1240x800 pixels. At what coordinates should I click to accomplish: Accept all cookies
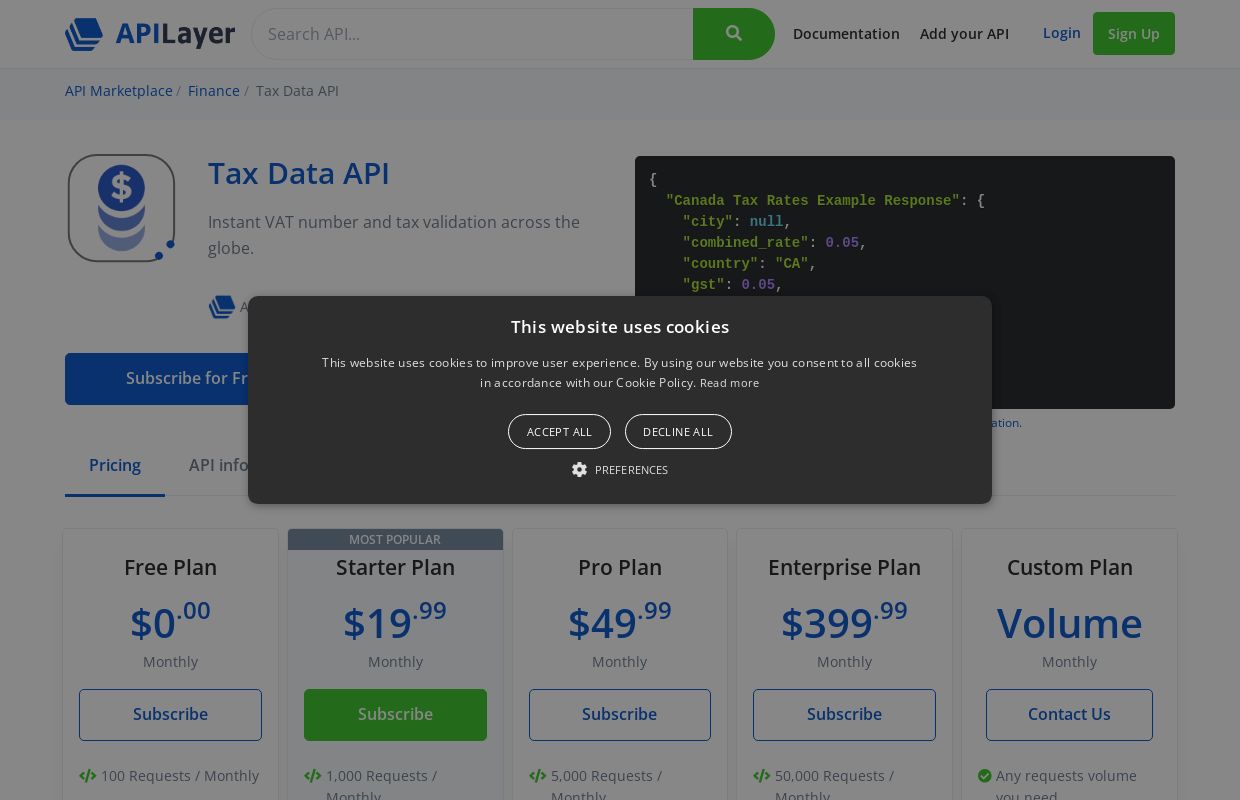tap(559, 432)
